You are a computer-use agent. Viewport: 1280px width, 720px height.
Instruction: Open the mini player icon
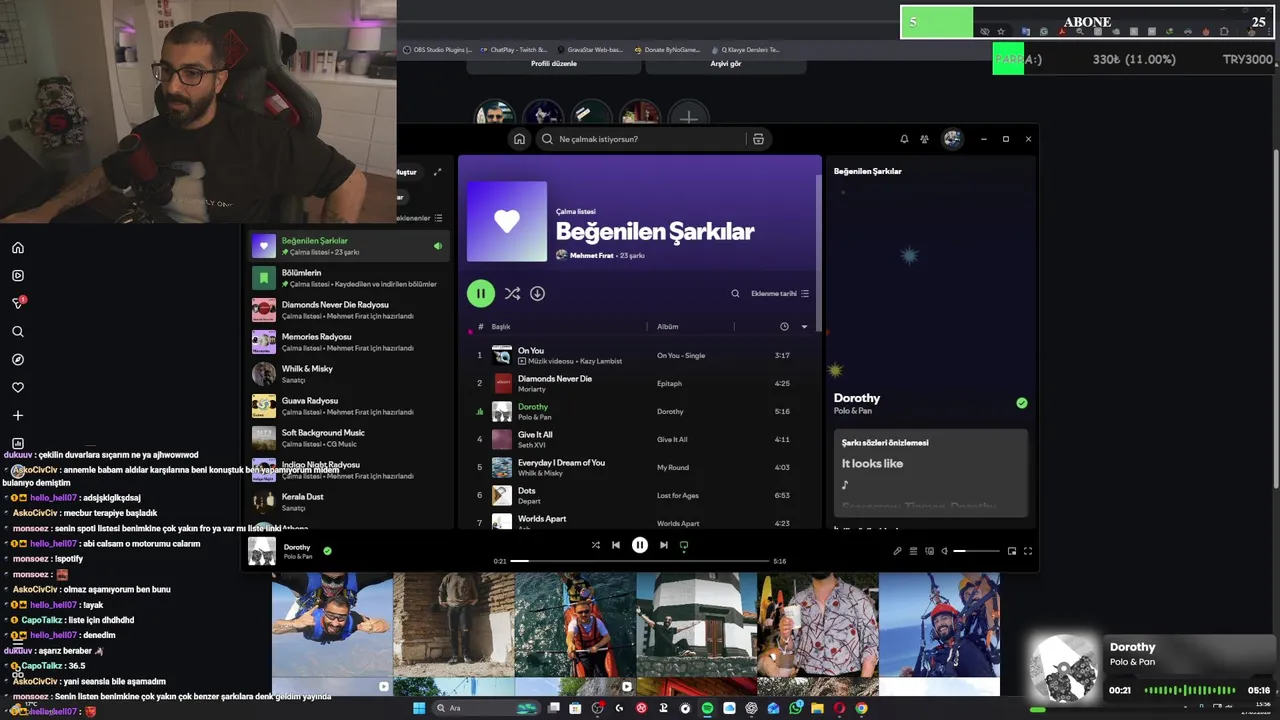pyautogui.click(x=1012, y=551)
